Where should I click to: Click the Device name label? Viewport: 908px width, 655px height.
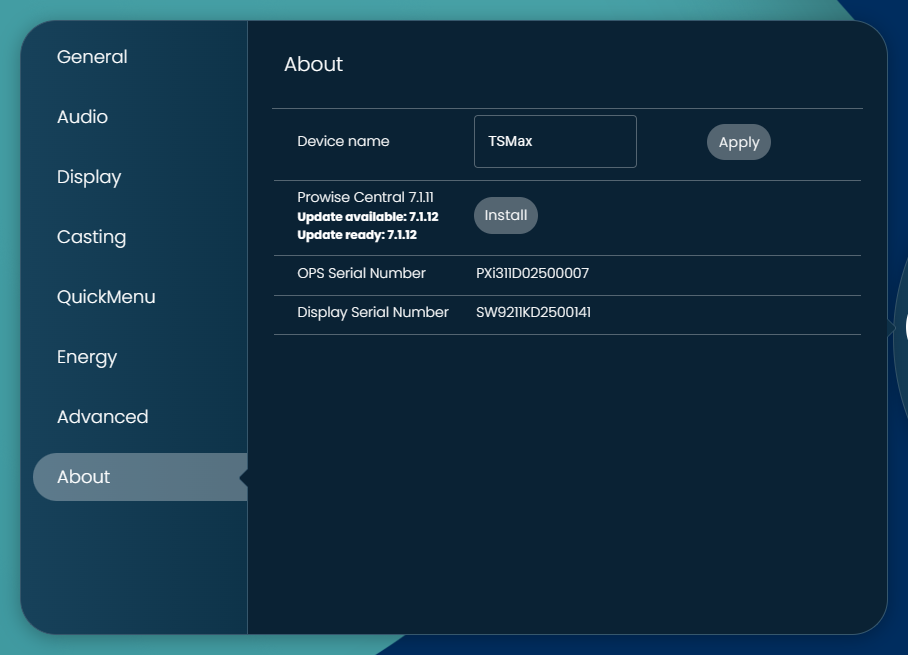tap(343, 142)
